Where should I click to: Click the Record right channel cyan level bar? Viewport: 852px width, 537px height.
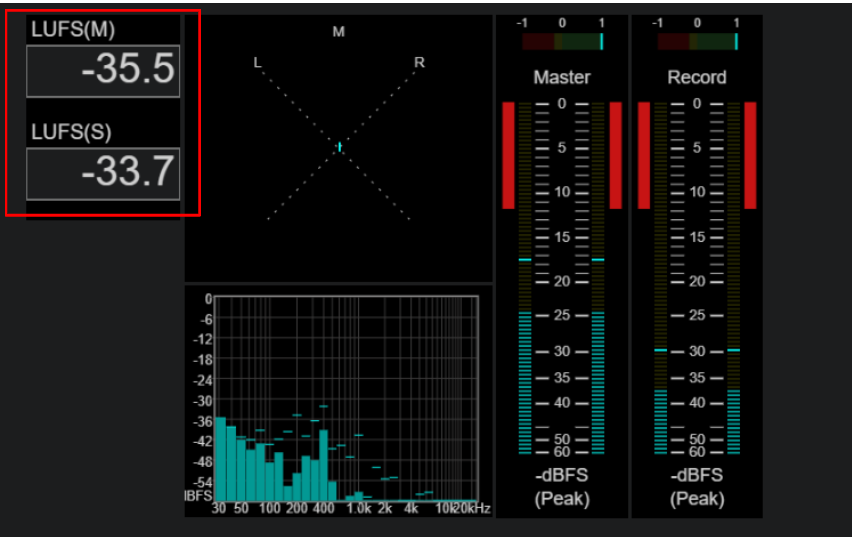pyautogui.click(x=734, y=422)
